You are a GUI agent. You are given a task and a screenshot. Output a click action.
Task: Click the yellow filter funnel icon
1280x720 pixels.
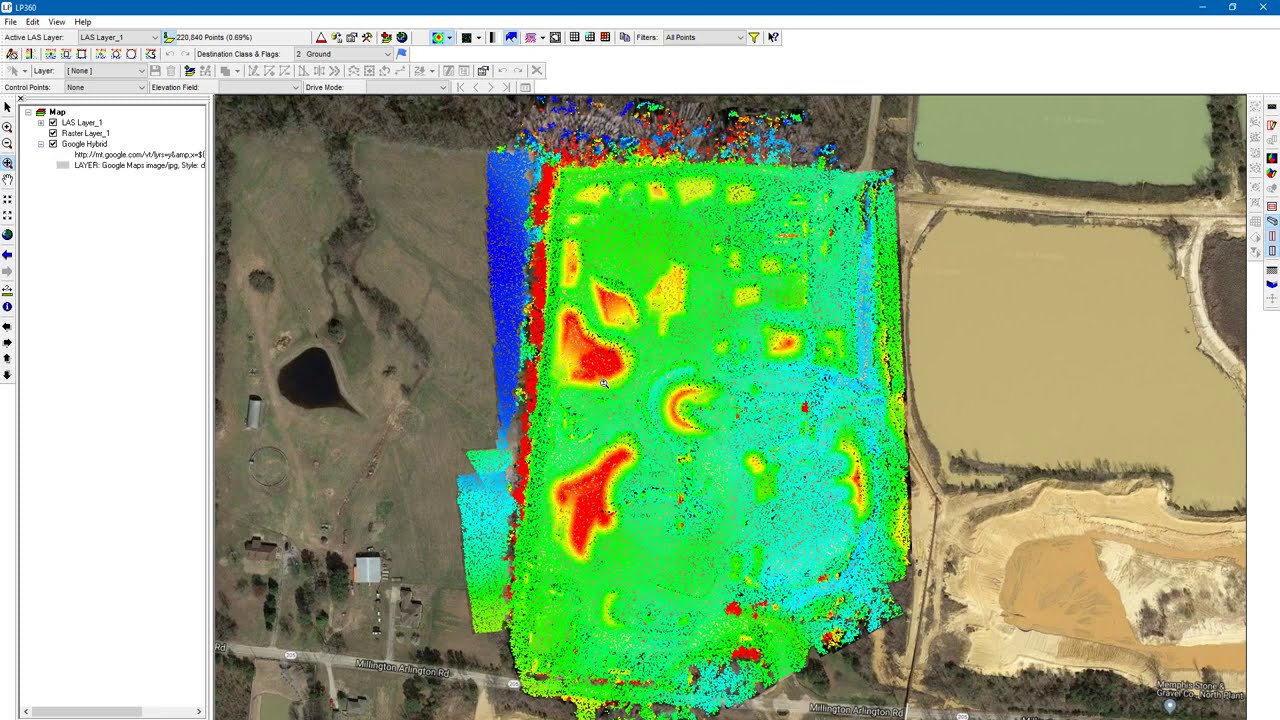click(x=754, y=38)
